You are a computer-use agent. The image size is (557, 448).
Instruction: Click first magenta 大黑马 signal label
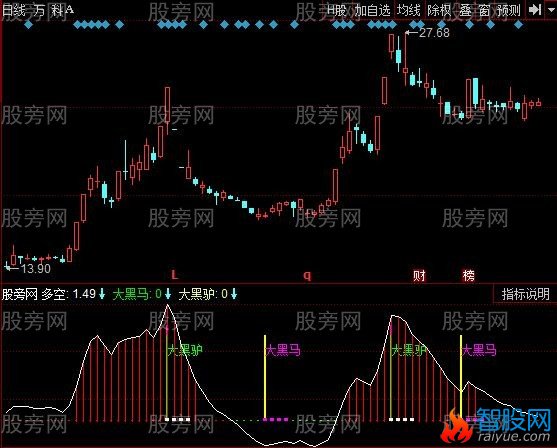pos(283,351)
